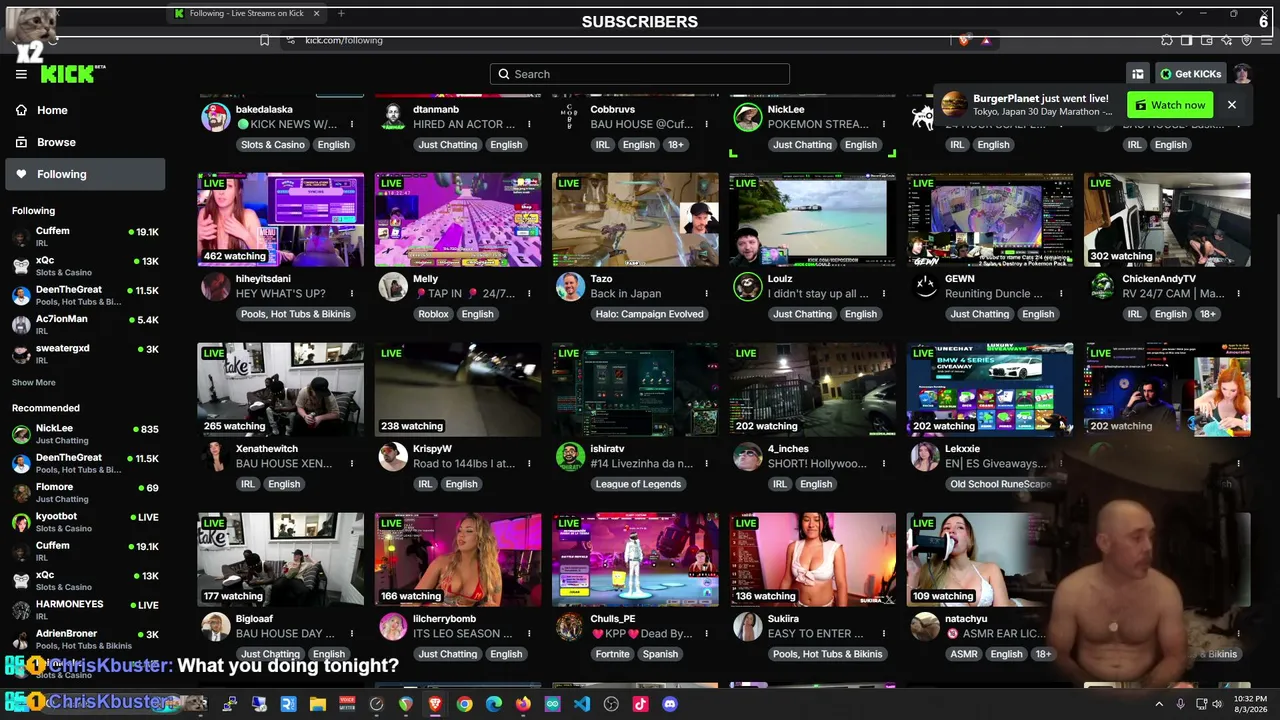Image resolution: width=1280 pixels, height=720 pixels.
Task: Open Louiz's beach stream thumbnail
Action: click(x=812, y=220)
